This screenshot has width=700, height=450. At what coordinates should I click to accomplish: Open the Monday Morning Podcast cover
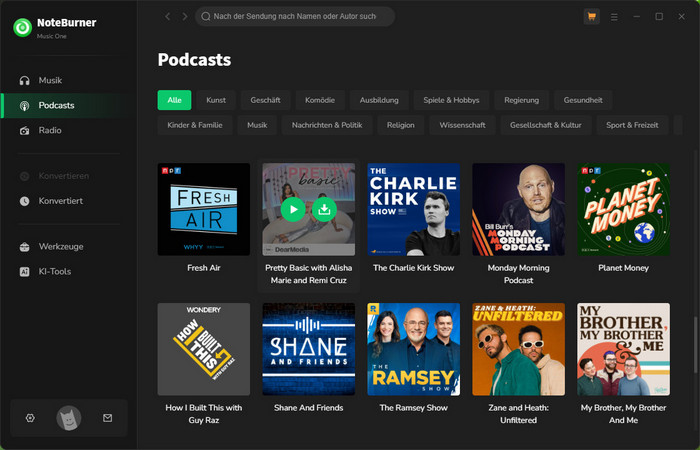point(518,209)
